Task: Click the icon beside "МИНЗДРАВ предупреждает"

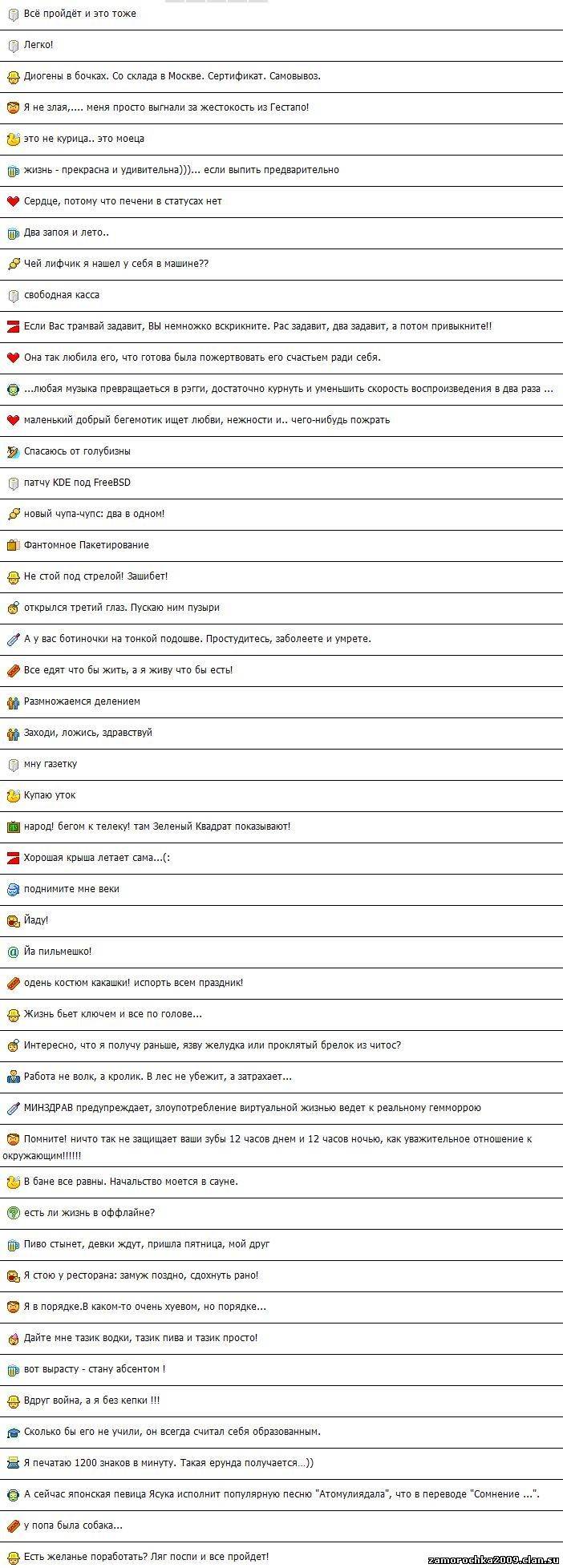Action: [13, 1108]
